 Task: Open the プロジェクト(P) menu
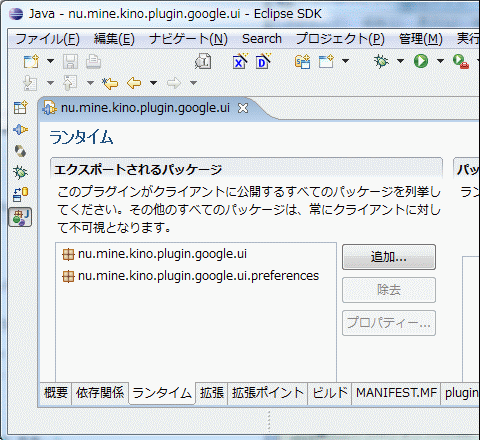[x=340, y=39]
